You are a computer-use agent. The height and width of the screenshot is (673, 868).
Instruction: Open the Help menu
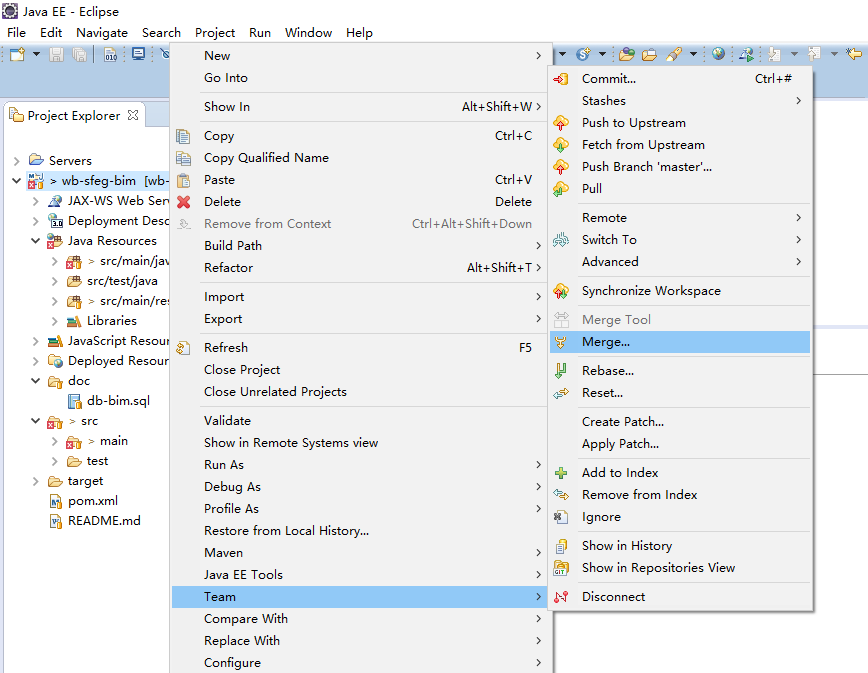coord(359,33)
